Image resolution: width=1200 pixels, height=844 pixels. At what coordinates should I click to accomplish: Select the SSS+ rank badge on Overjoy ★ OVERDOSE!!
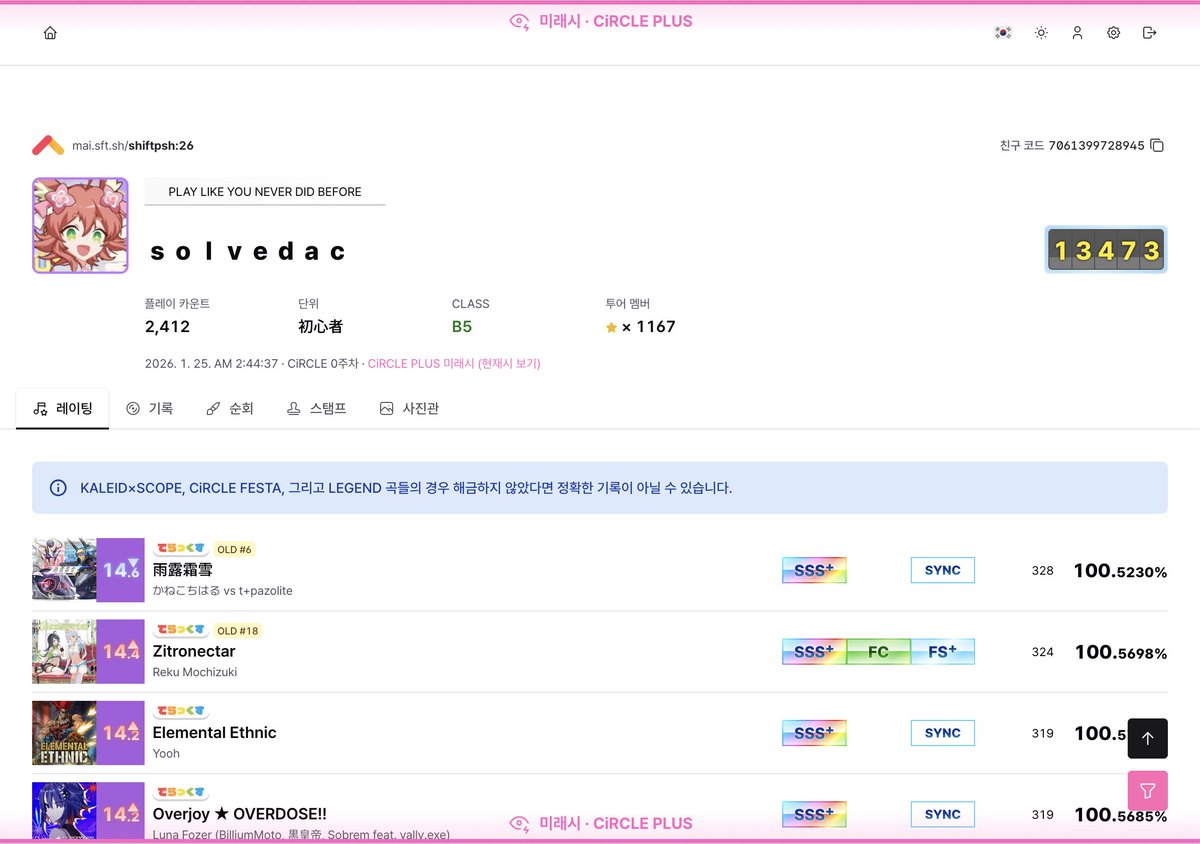pyautogui.click(x=813, y=813)
